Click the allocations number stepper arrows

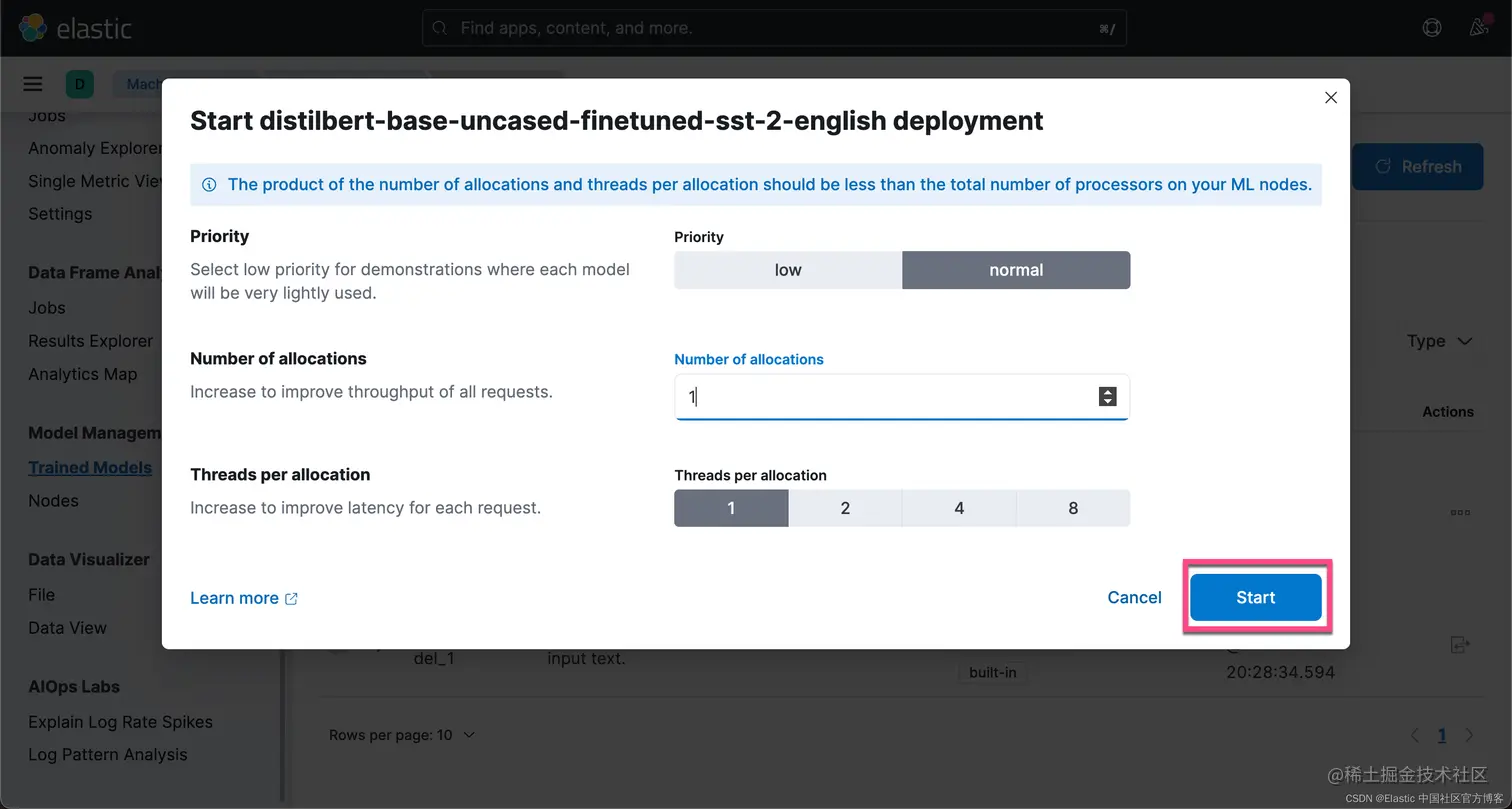click(1107, 397)
